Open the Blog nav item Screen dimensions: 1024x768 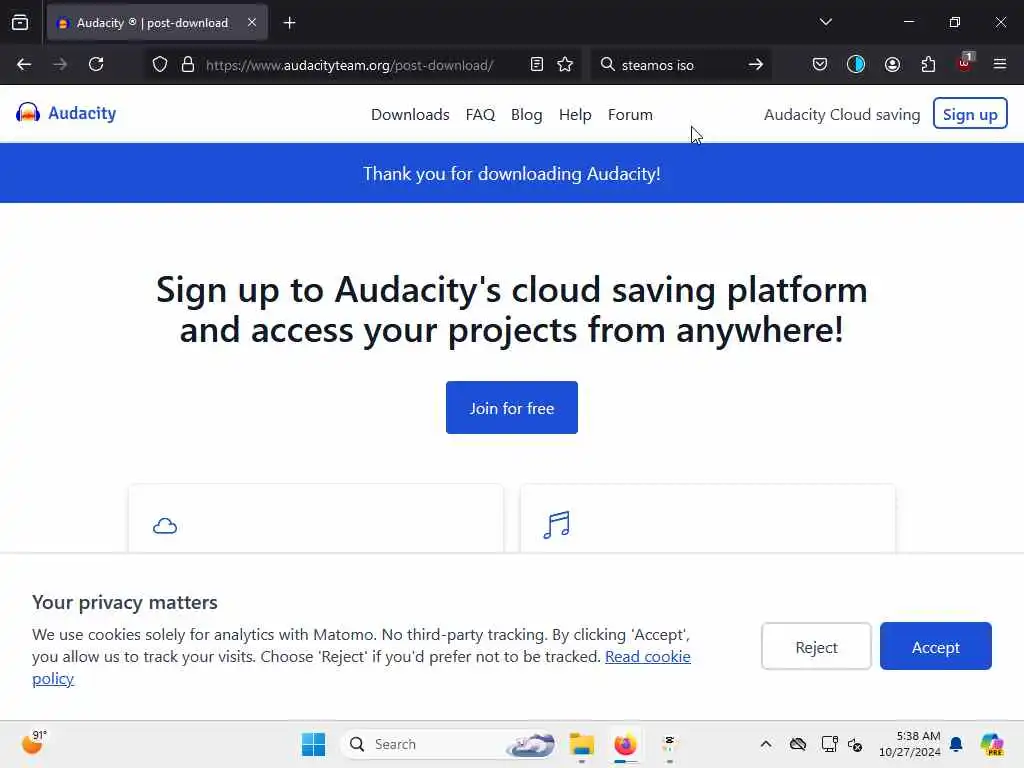(x=526, y=115)
